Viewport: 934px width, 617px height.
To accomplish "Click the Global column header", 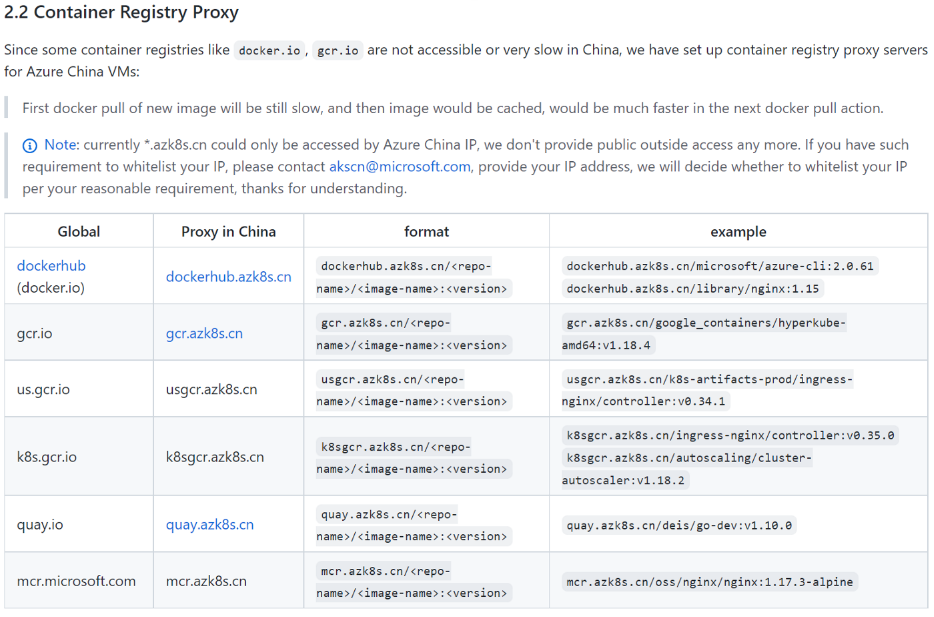I will (x=79, y=232).
